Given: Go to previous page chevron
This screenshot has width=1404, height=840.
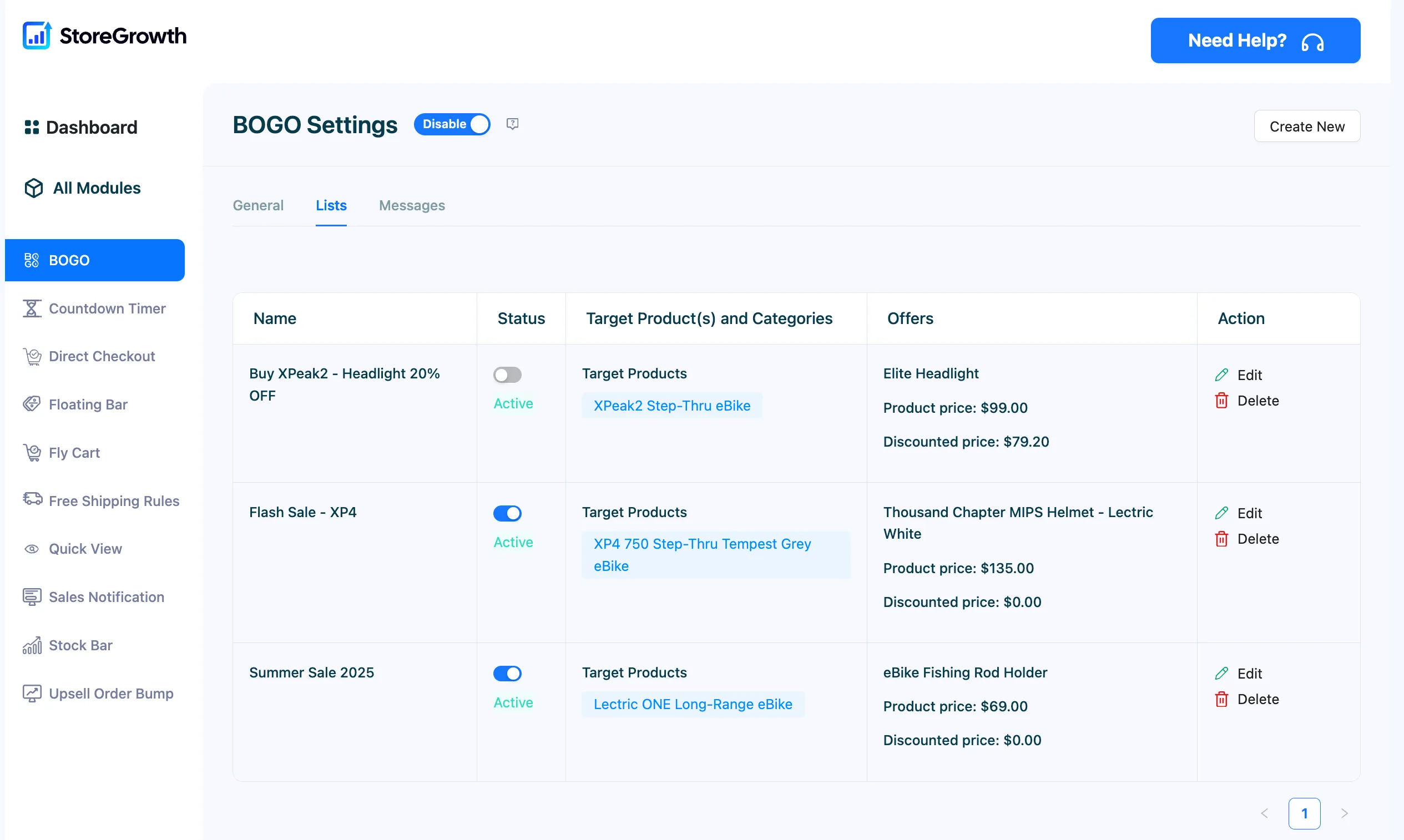Looking at the screenshot, I should point(1265,813).
